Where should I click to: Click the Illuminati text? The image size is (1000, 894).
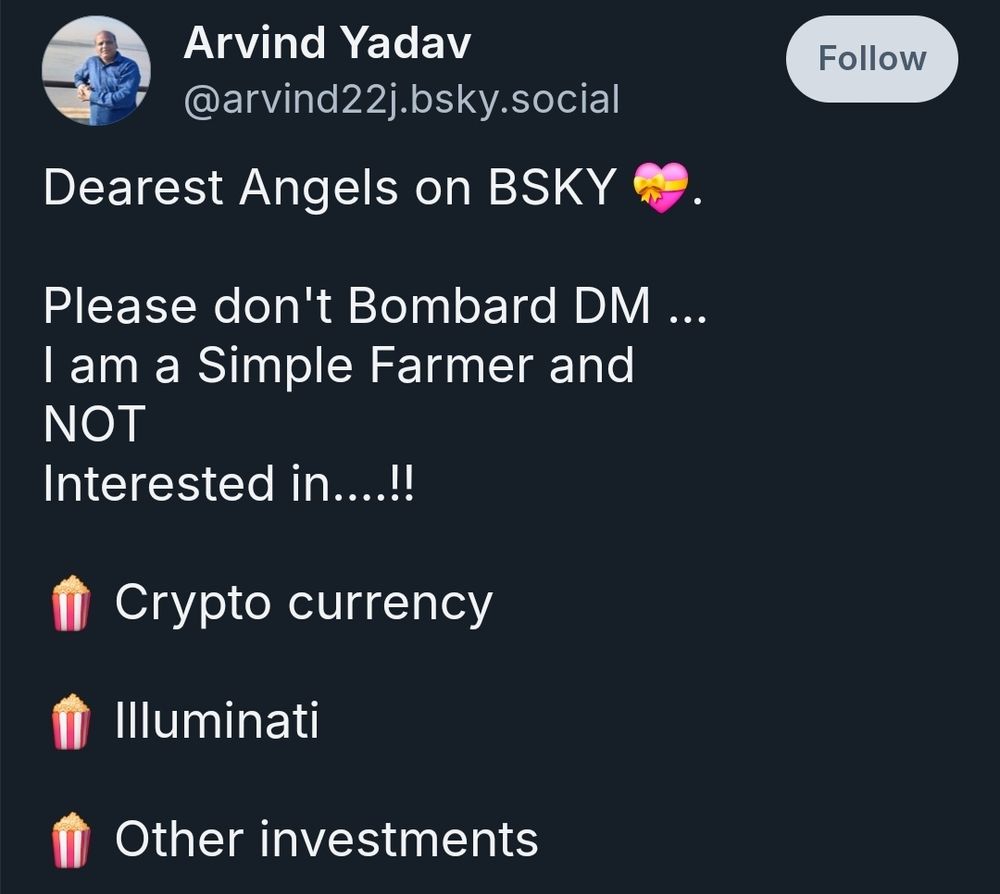(x=217, y=721)
